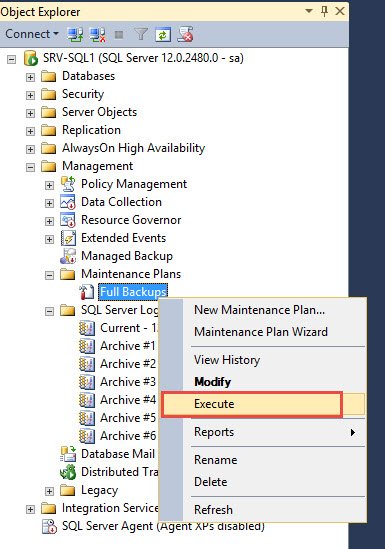Click the Managed Backup icon

tap(68, 256)
